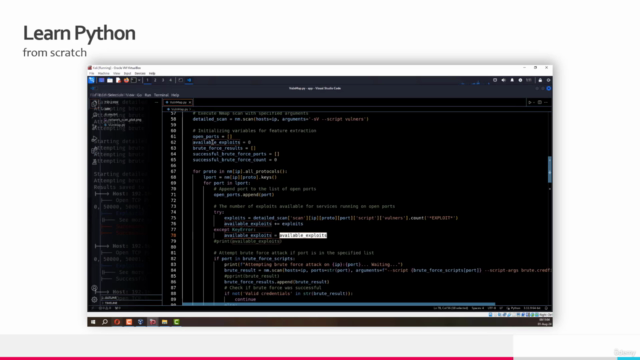640x360 pixels.
Task: Click the line 62 available_exploits variable
Action: click(216, 142)
